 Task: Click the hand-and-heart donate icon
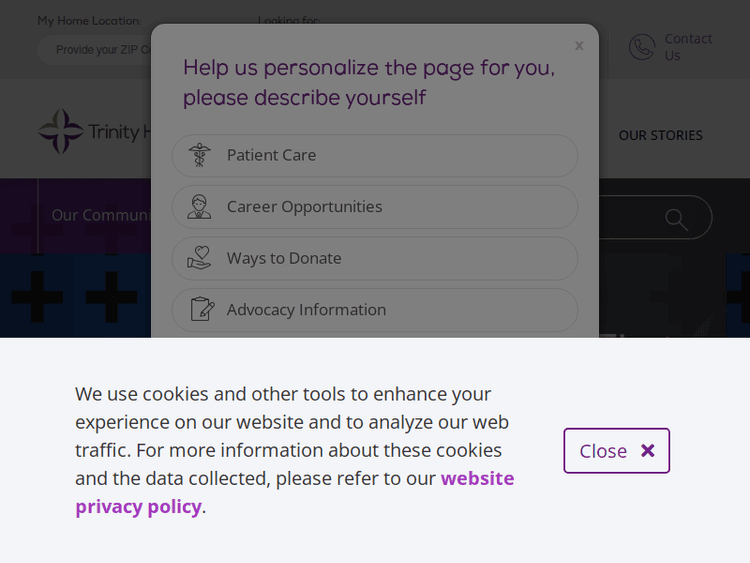click(200, 258)
